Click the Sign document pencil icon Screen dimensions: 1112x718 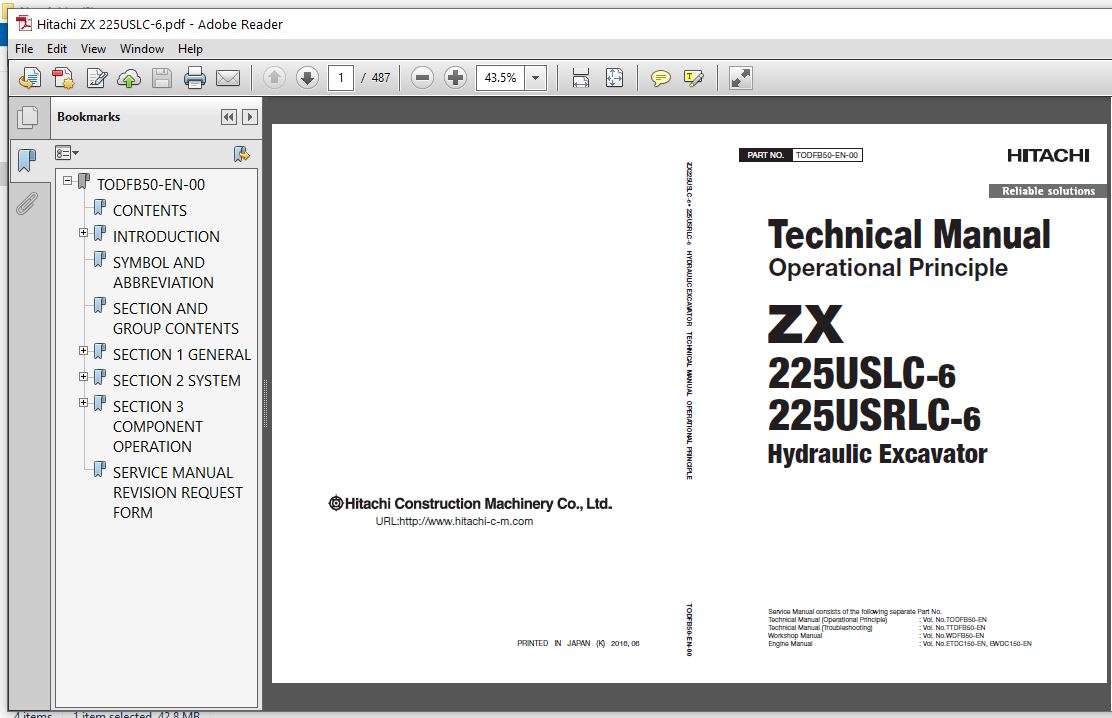(x=96, y=78)
